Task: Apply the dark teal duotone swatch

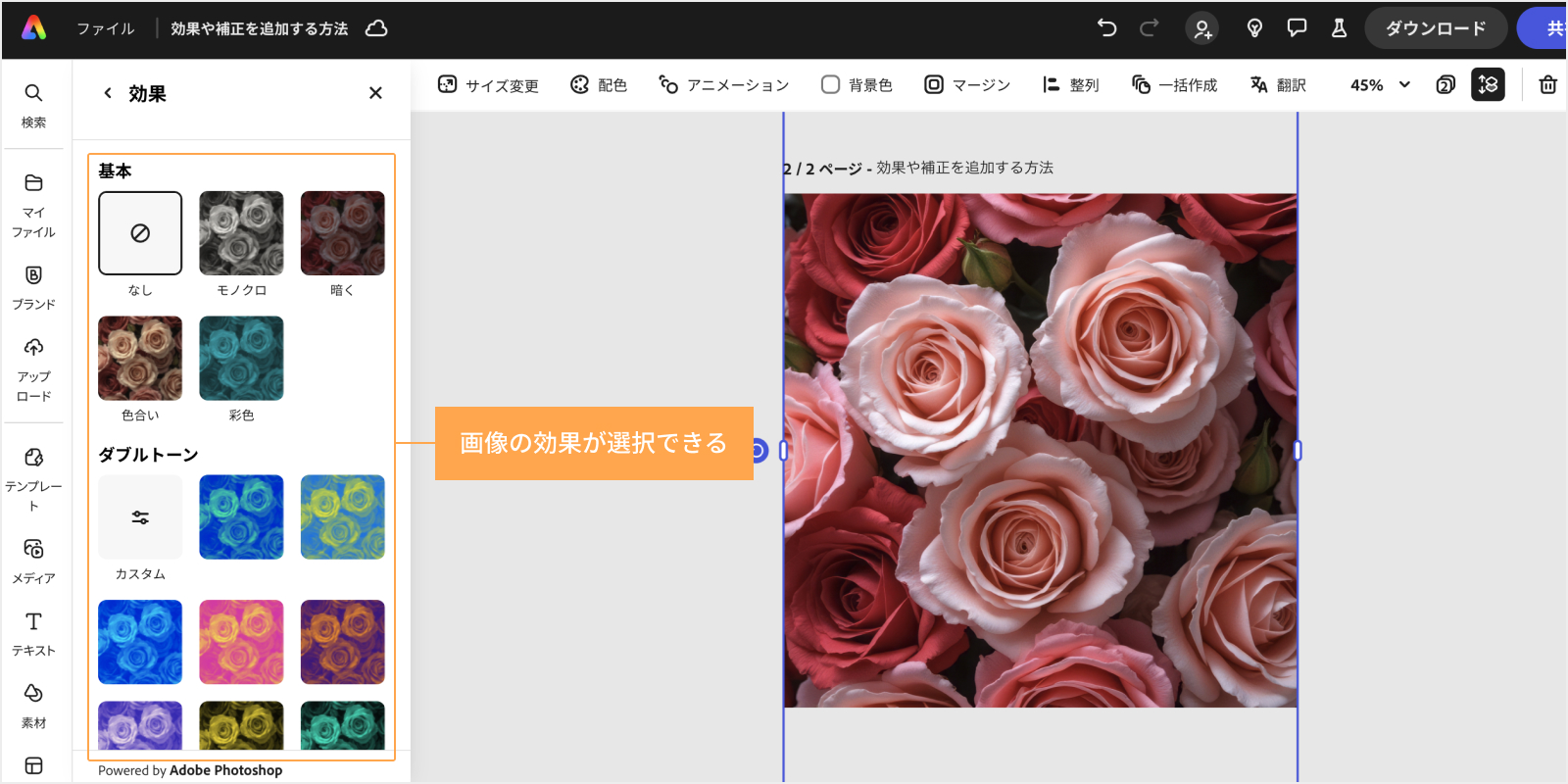Action: click(x=343, y=725)
